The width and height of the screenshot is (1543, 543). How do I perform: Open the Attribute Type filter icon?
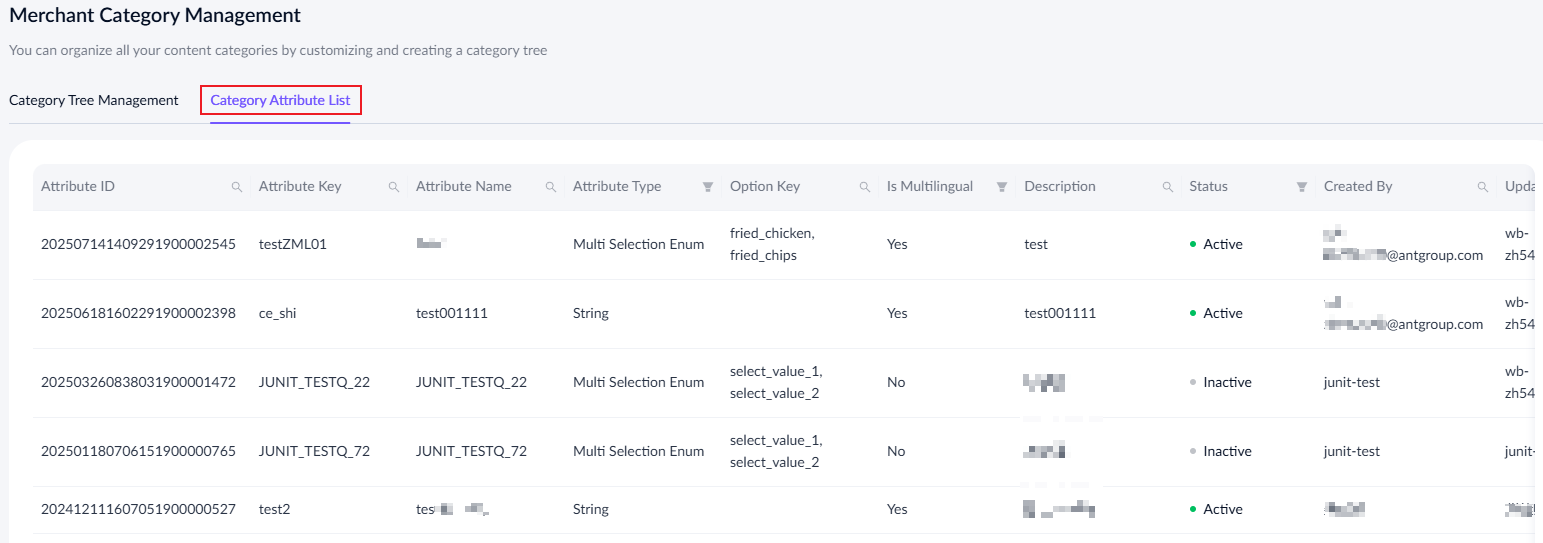(708, 187)
